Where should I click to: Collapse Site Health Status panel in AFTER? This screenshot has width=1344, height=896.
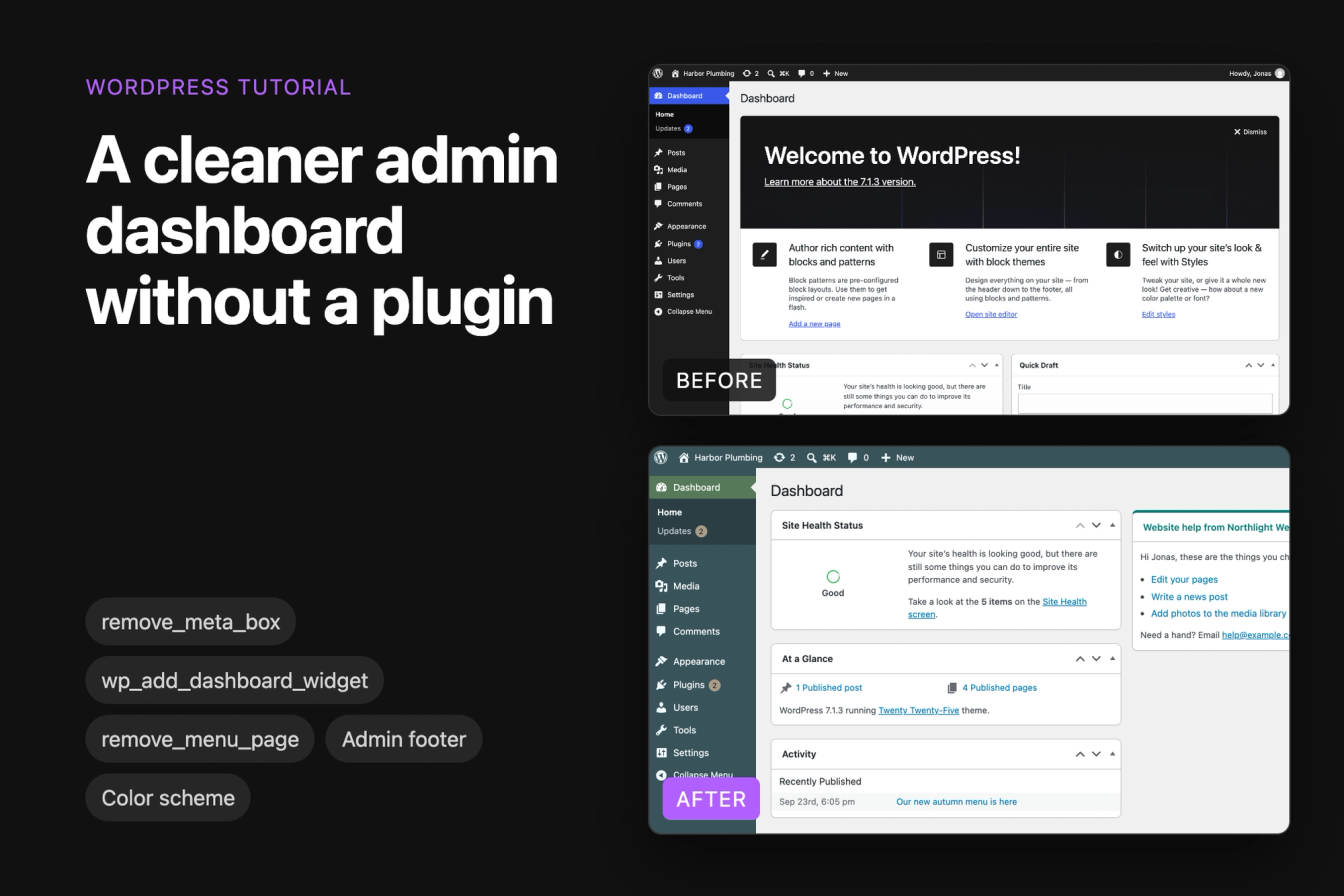(1112, 525)
